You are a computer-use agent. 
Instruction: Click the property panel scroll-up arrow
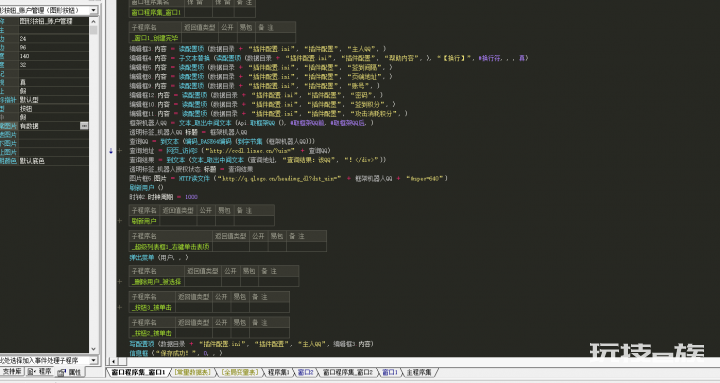coord(94,21)
